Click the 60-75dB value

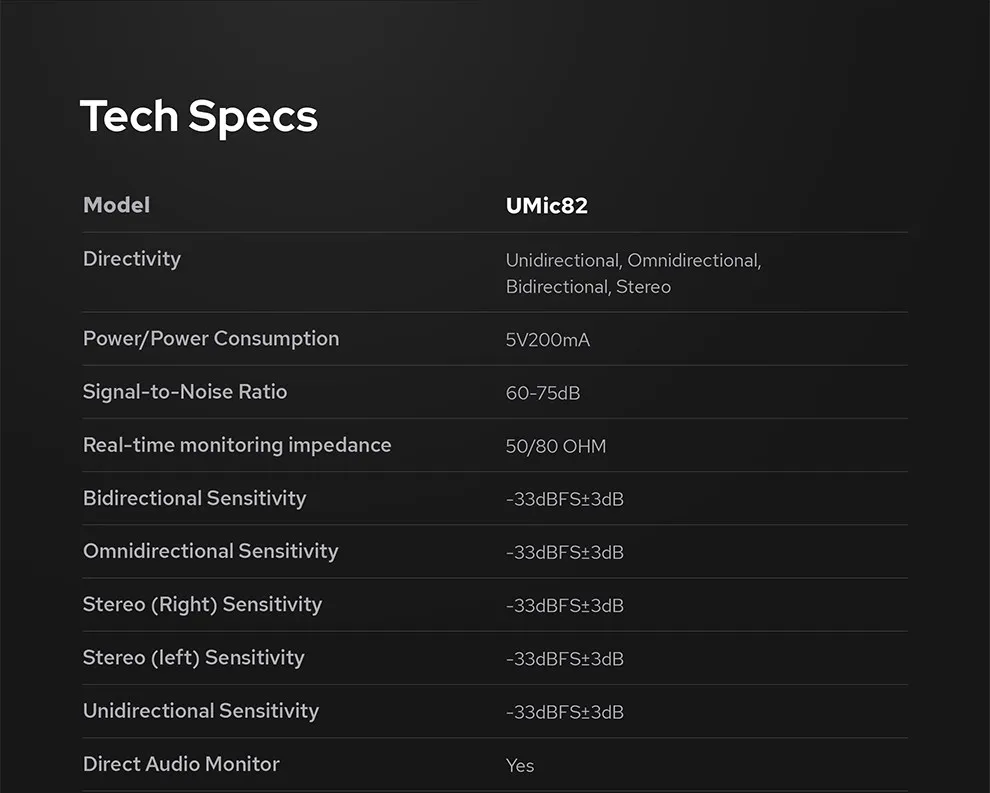[x=543, y=393]
